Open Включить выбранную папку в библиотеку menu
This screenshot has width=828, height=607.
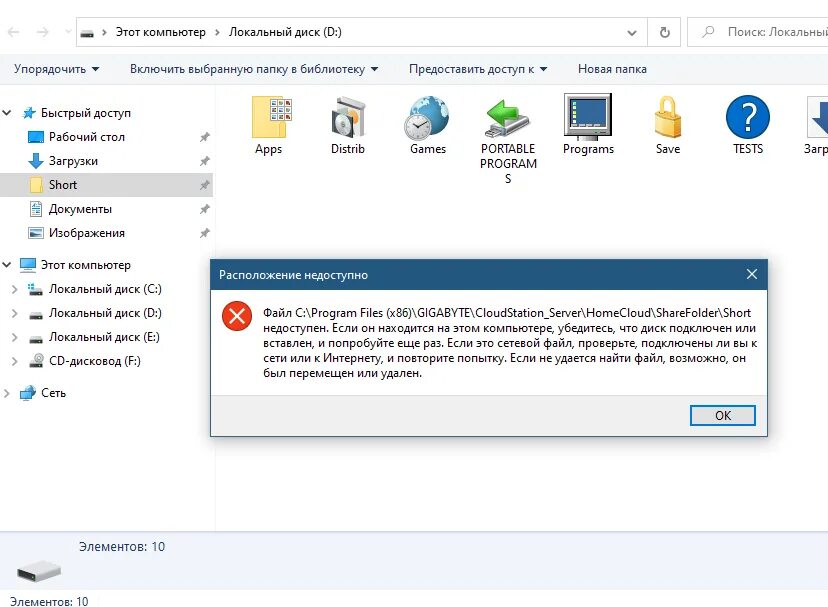[254, 69]
